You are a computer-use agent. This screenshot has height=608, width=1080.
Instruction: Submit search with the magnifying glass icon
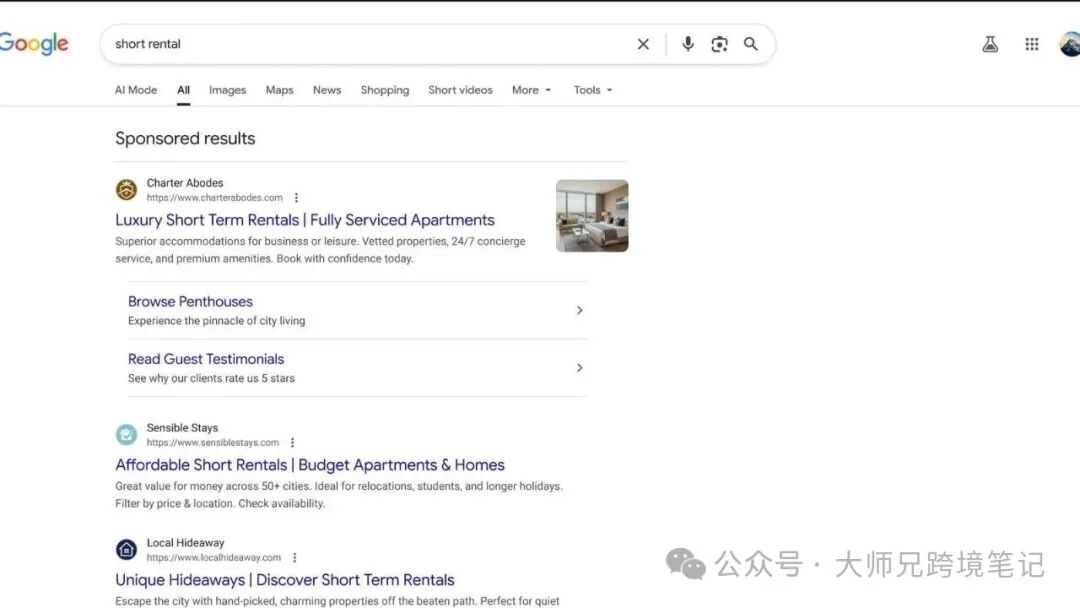(751, 44)
